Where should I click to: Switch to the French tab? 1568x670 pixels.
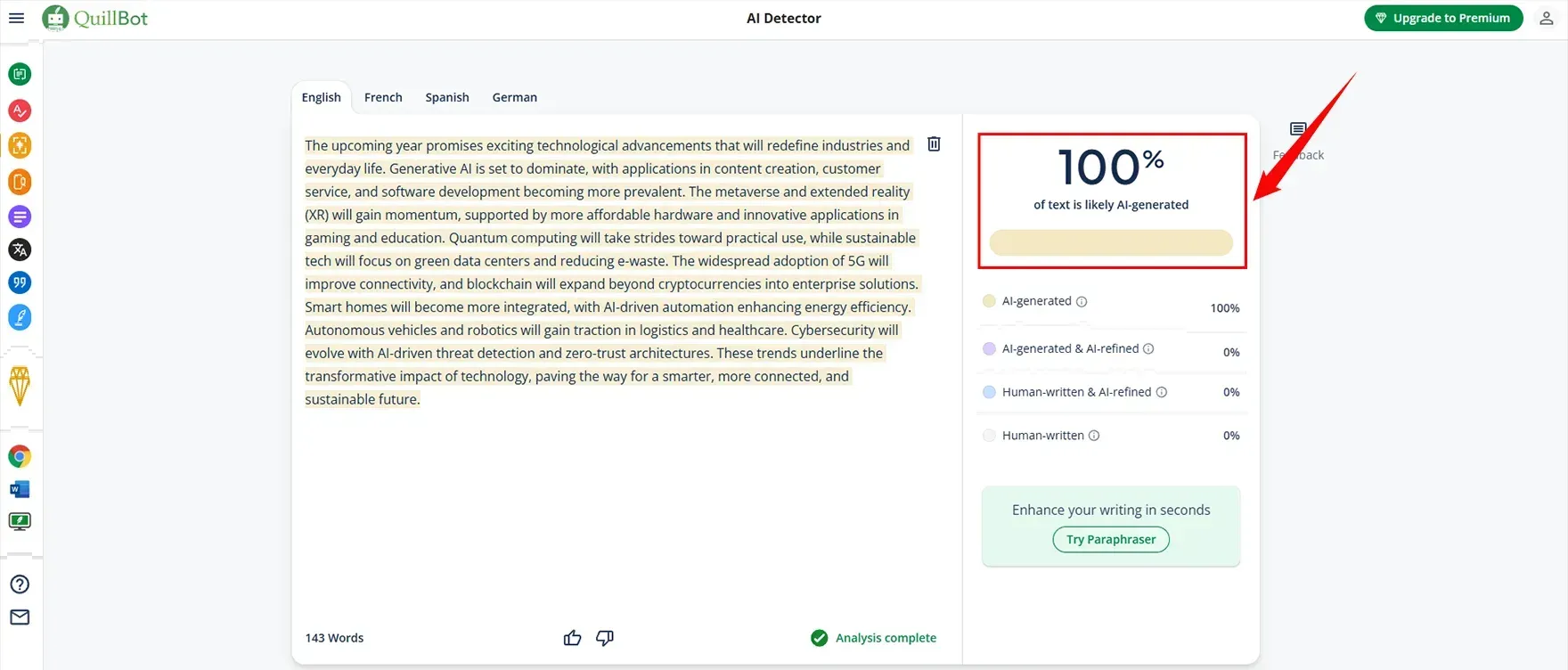[383, 97]
